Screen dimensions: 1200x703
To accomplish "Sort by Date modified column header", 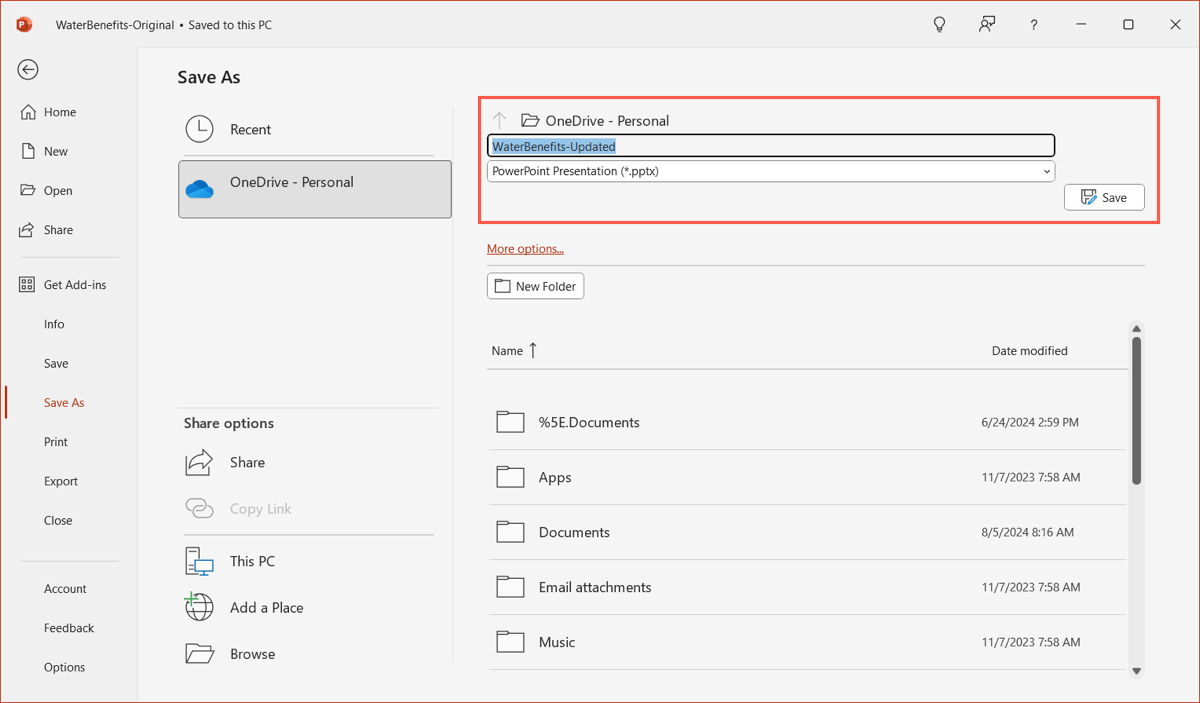I will (1029, 351).
